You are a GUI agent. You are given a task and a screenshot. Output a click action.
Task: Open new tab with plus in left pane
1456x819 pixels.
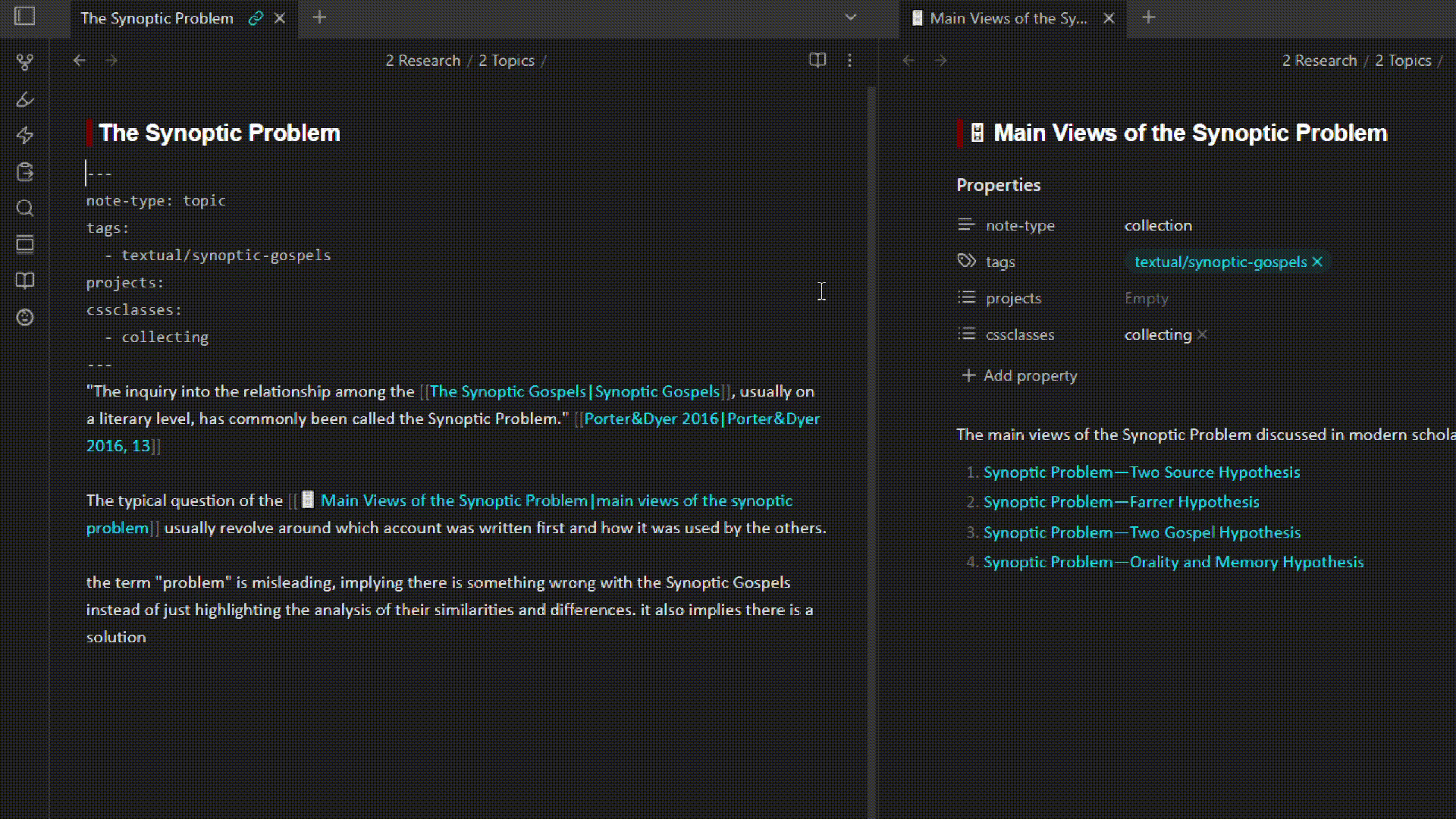click(319, 17)
